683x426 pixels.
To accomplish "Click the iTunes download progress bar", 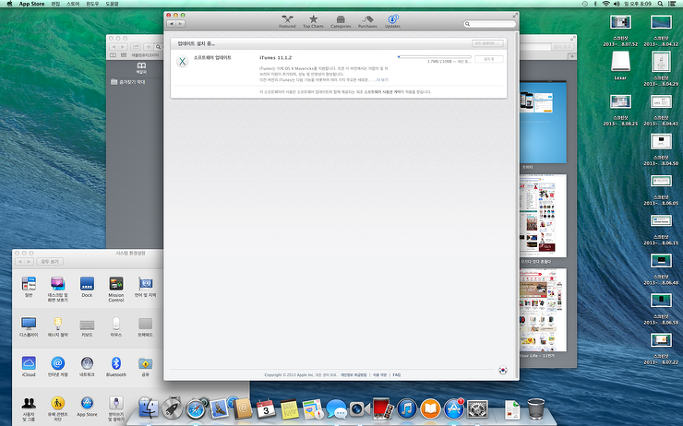I will (x=435, y=57).
